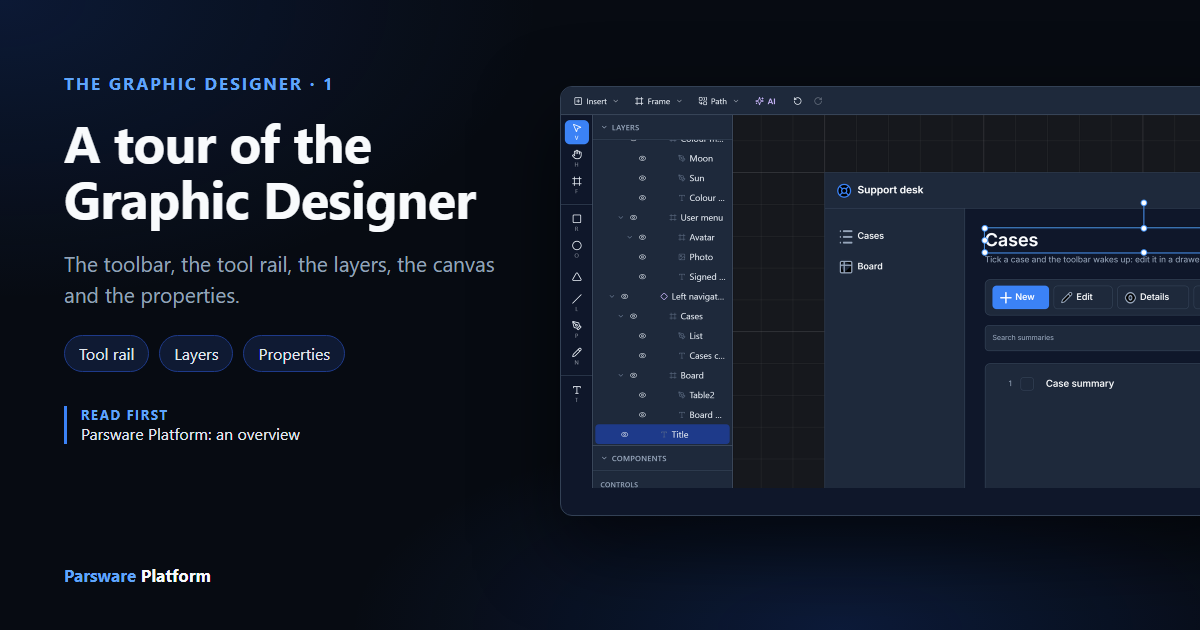Screen dimensions: 1200x630
Task: Select the arrow Select tool (V)
Action: [576, 132]
